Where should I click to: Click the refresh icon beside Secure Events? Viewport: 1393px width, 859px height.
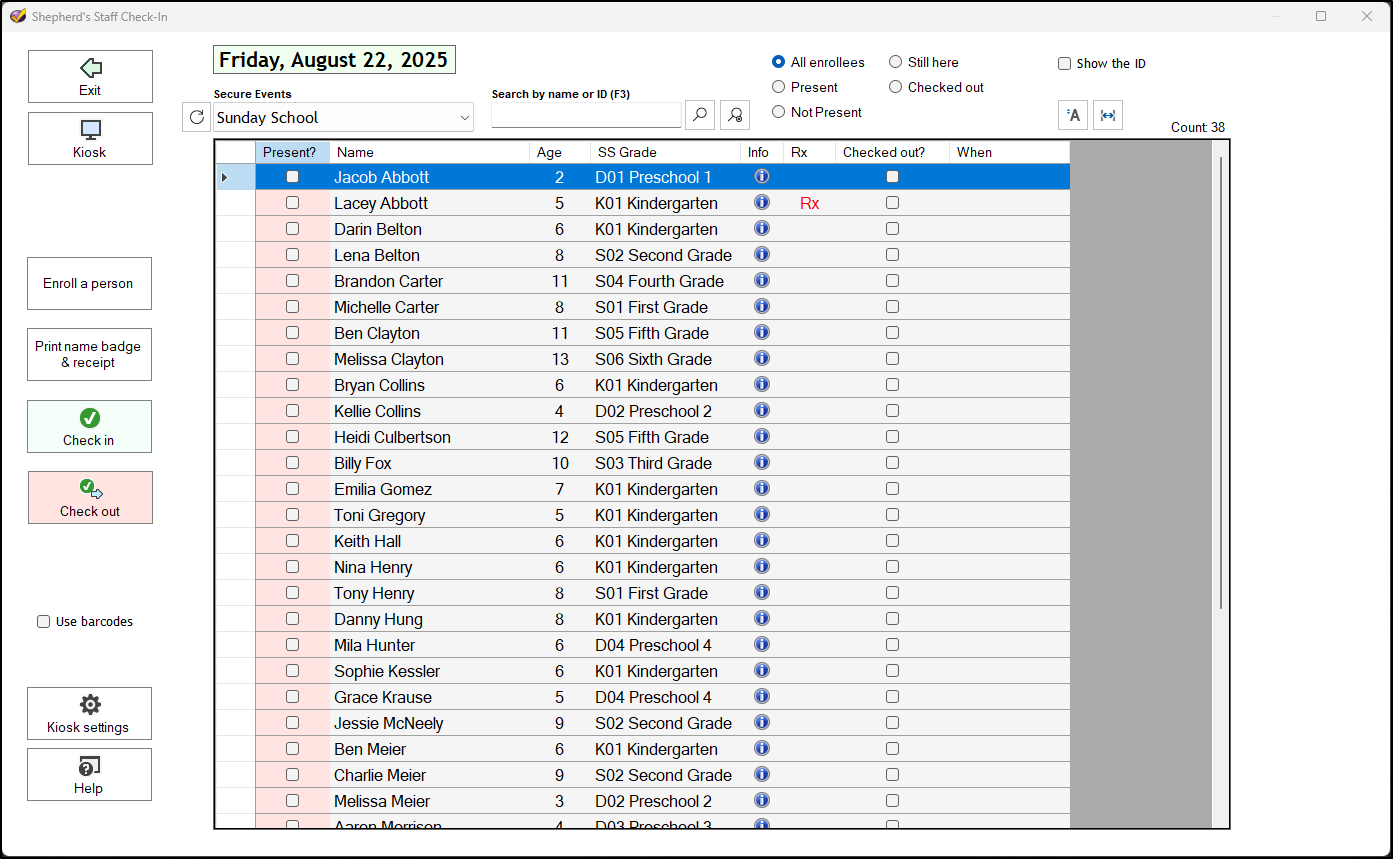click(x=197, y=117)
